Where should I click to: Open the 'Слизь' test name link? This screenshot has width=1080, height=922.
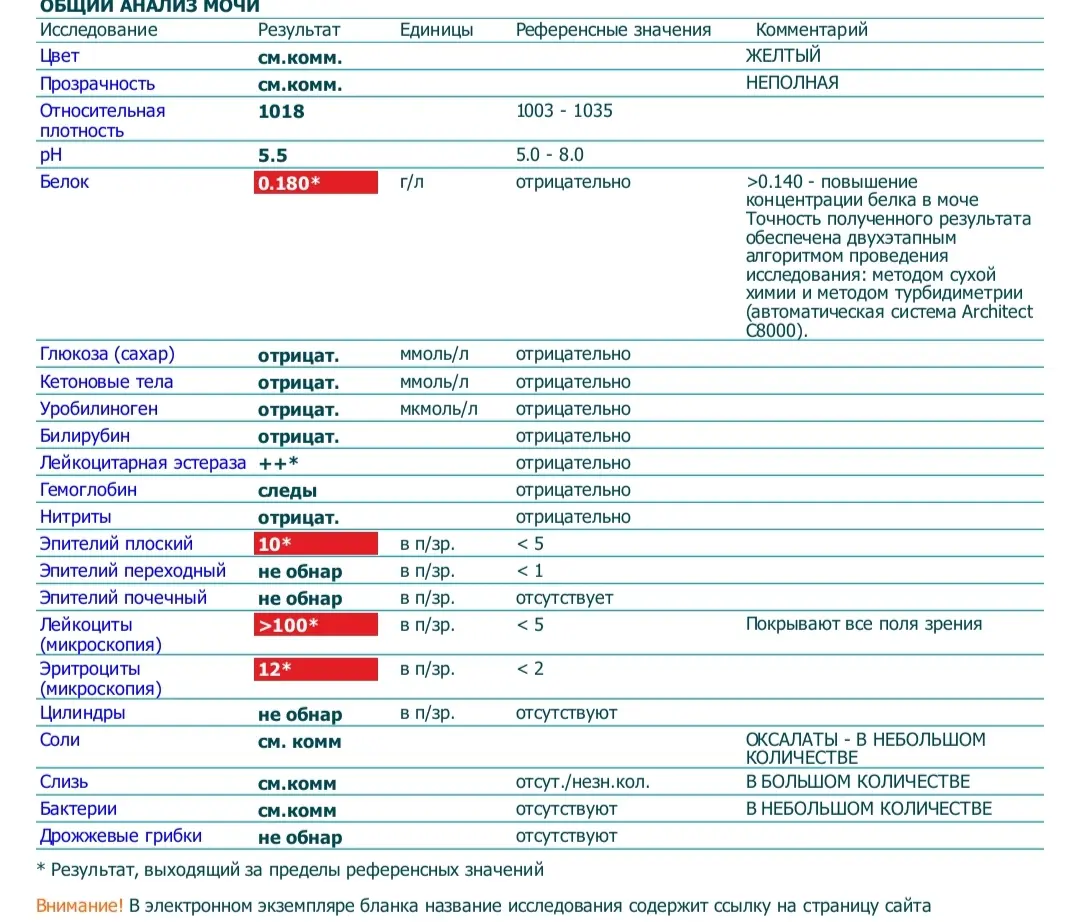[64, 782]
